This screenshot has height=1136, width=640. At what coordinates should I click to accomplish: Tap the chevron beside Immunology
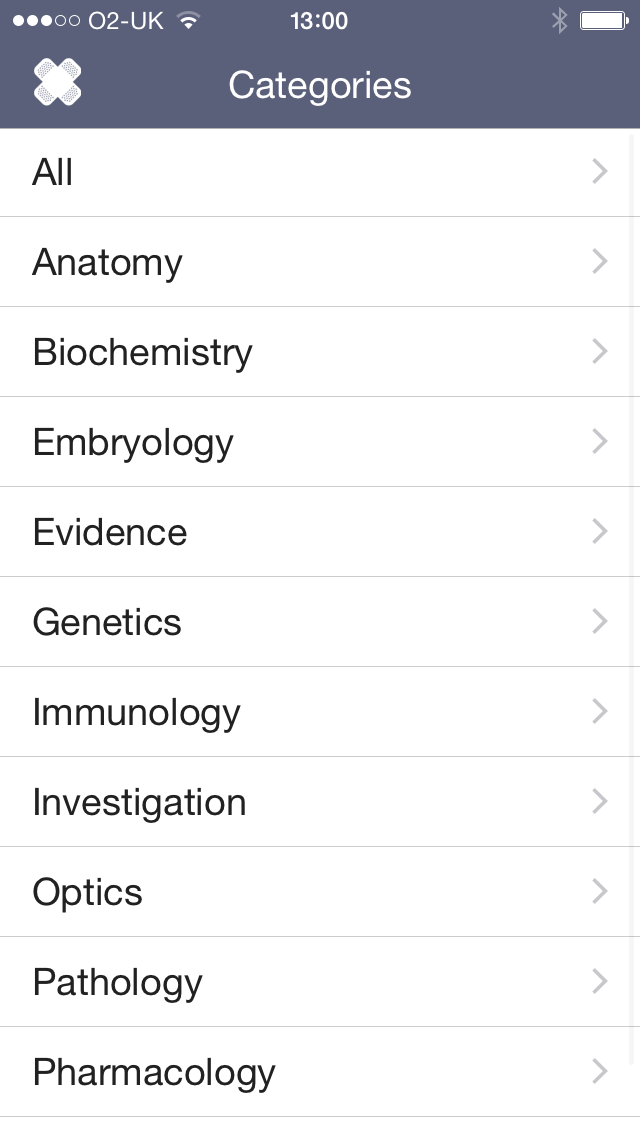click(x=600, y=711)
